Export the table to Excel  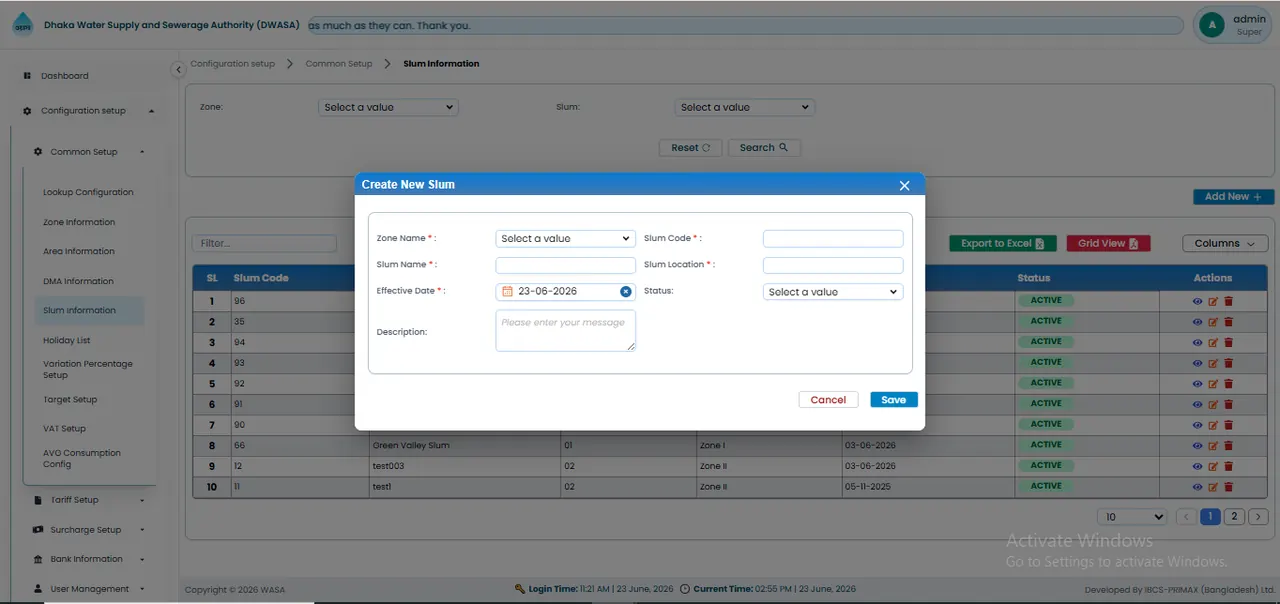click(1003, 243)
